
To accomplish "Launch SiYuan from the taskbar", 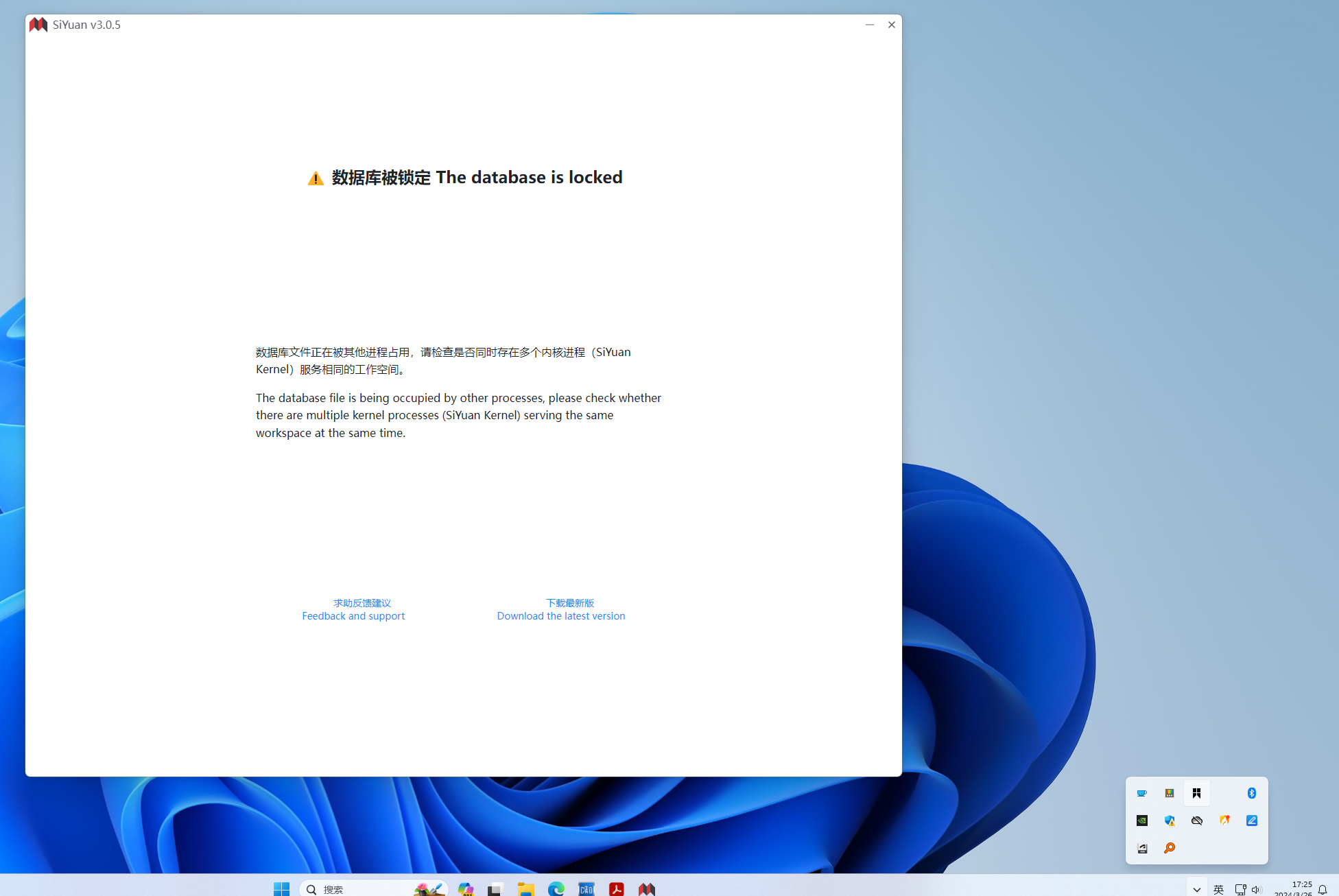I will point(646,888).
